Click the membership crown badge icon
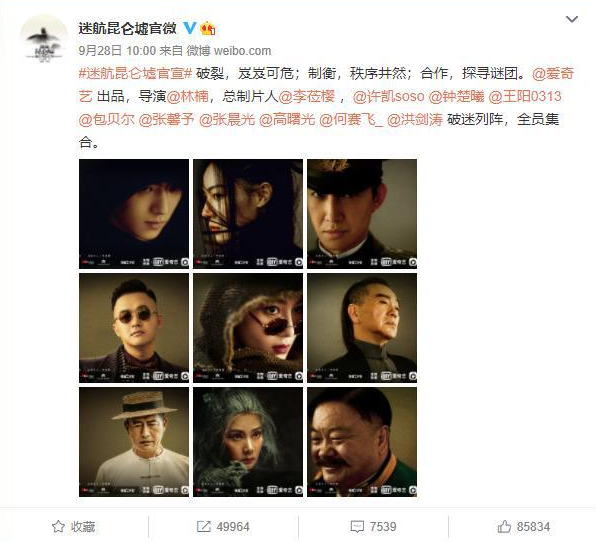Screen dimensions: 599x542 click(x=208, y=28)
